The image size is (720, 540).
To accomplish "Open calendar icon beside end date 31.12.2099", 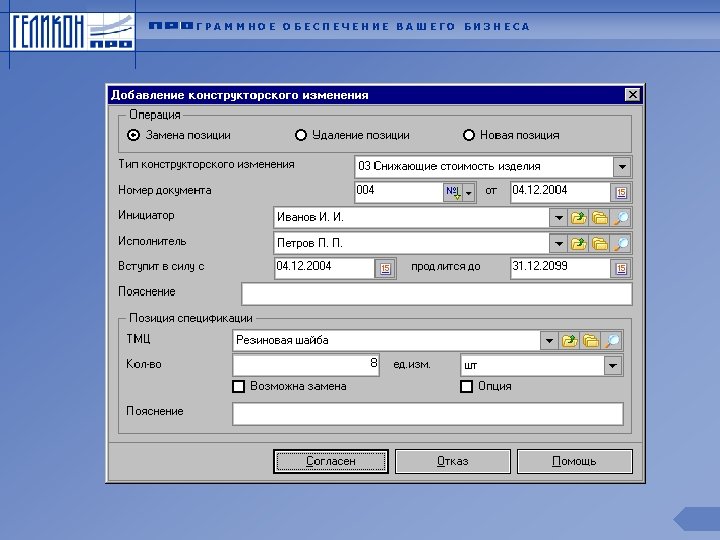I will tap(621, 268).
